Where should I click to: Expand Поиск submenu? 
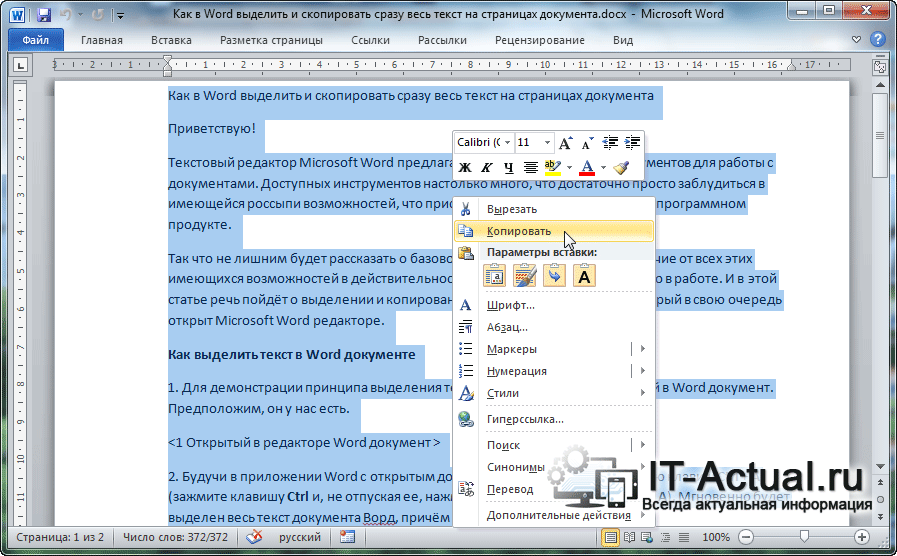554,445
